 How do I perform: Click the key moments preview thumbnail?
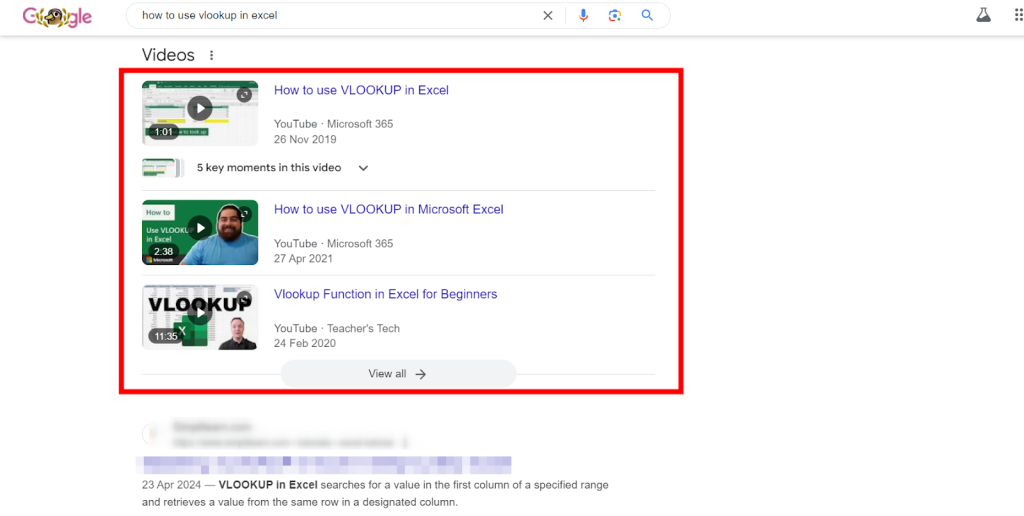[161, 168]
